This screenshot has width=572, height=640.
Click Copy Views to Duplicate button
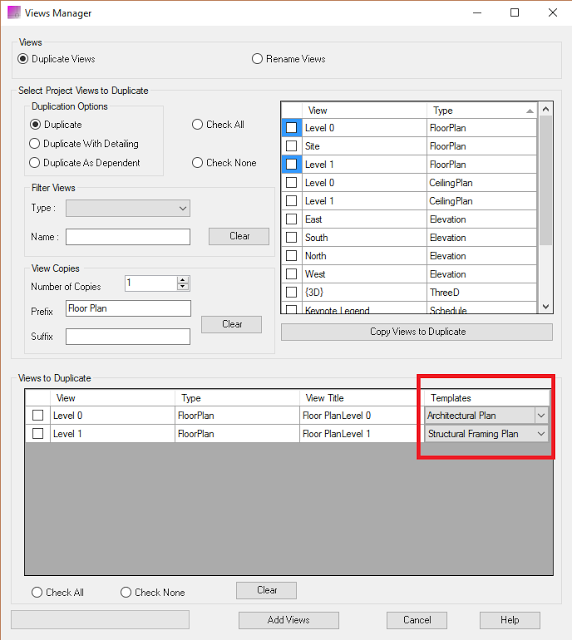pyautogui.click(x=417, y=332)
